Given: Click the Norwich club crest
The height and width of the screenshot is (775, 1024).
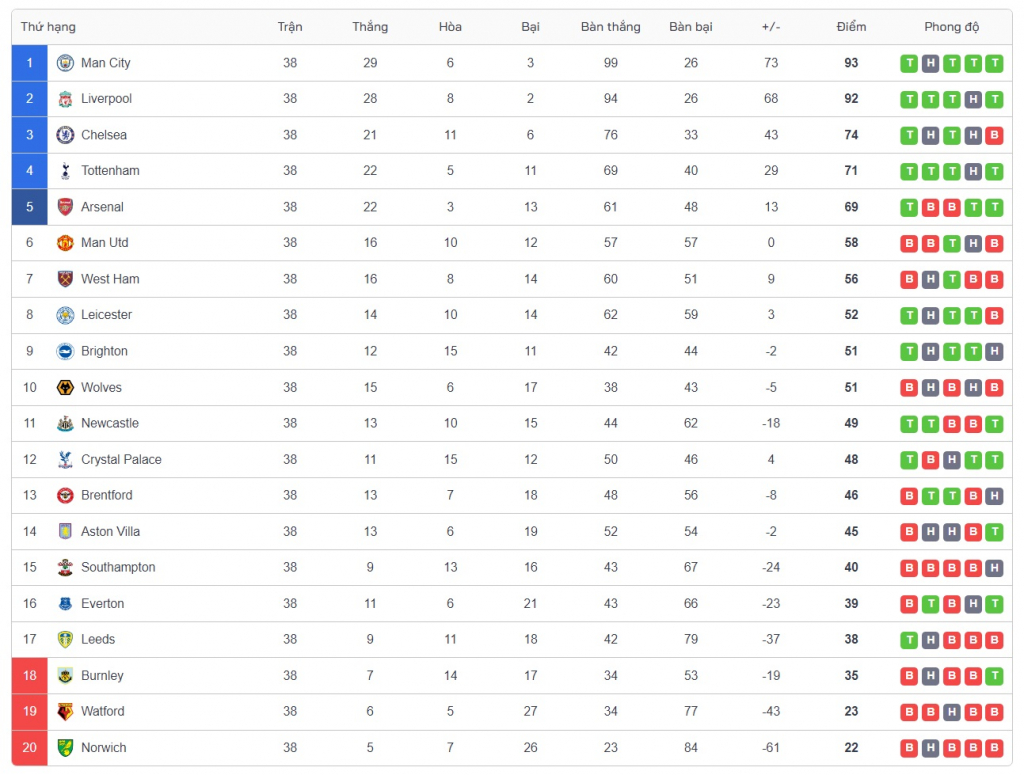Looking at the screenshot, I should click(65, 748).
